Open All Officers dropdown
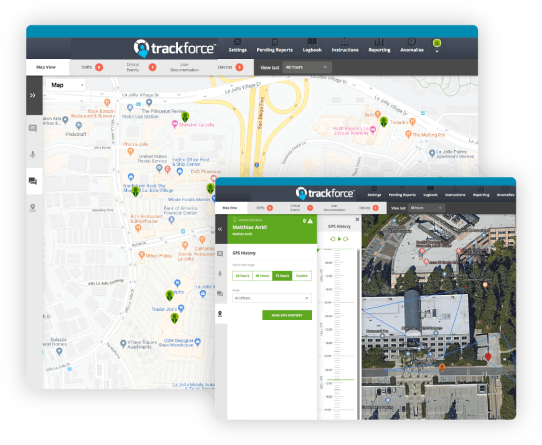Screen dimensions: 542x445 272,298
